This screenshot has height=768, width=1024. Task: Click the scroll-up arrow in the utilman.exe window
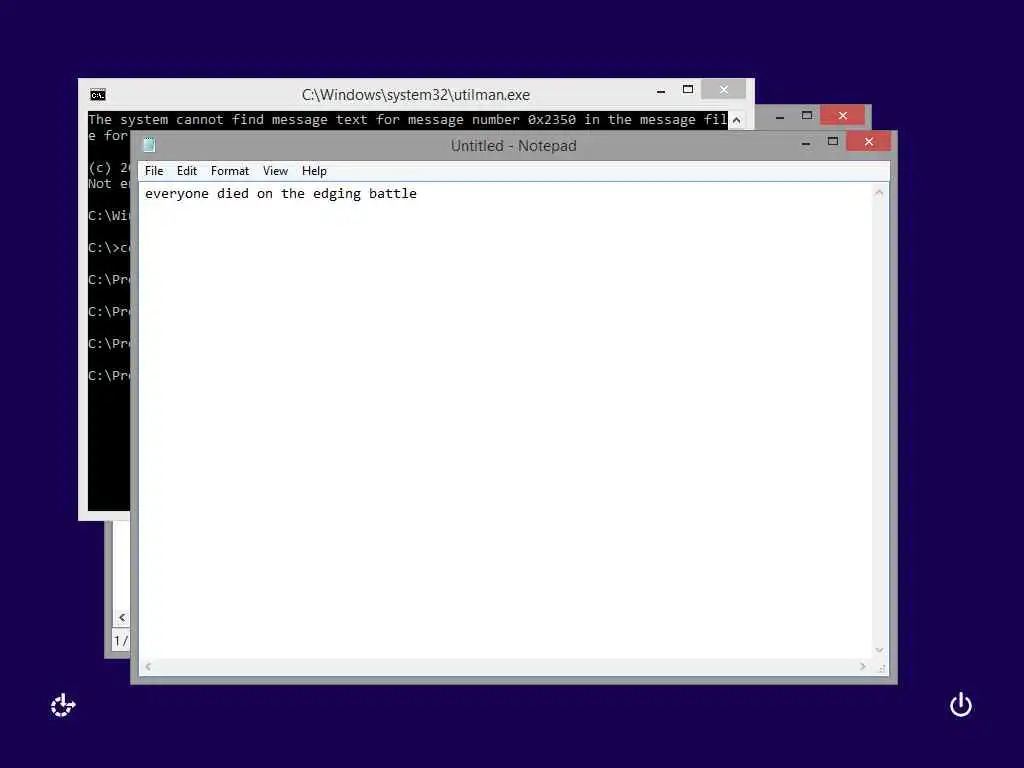737,120
